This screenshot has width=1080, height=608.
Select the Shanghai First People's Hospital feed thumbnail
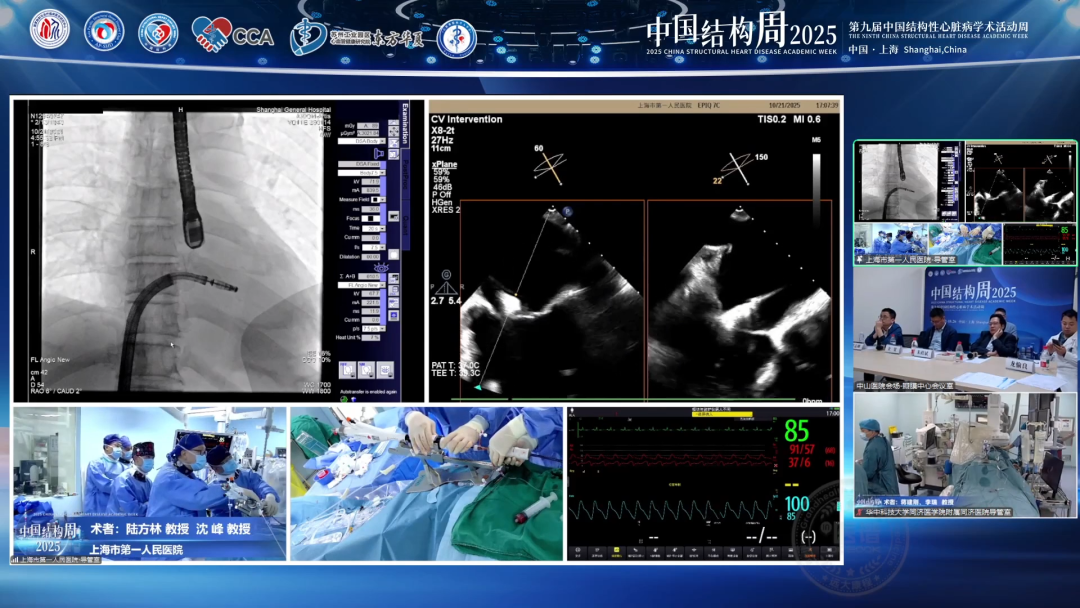pyautogui.click(x=964, y=204)
